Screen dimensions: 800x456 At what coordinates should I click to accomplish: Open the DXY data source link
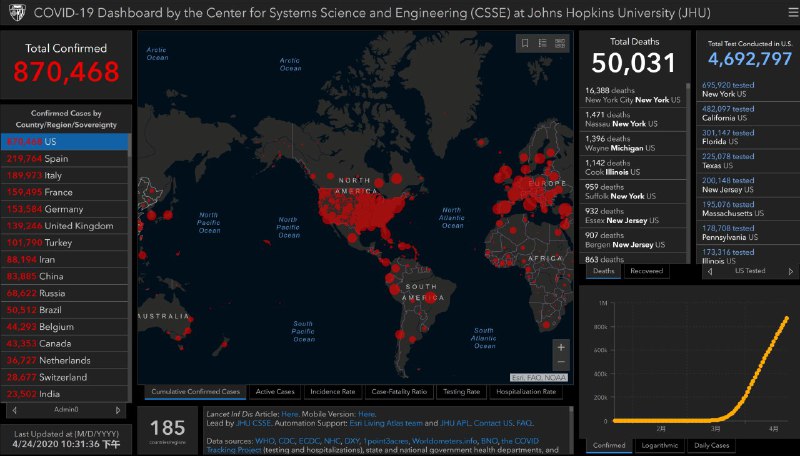point(352,441)
